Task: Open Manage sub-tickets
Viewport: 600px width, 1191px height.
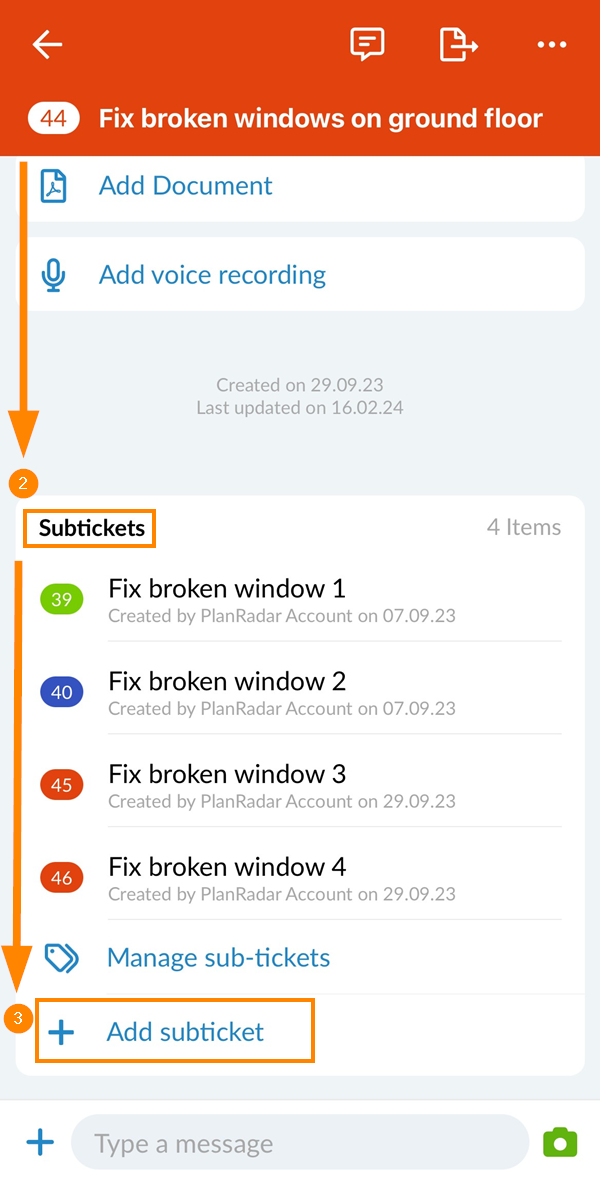Action: [218, 958]
